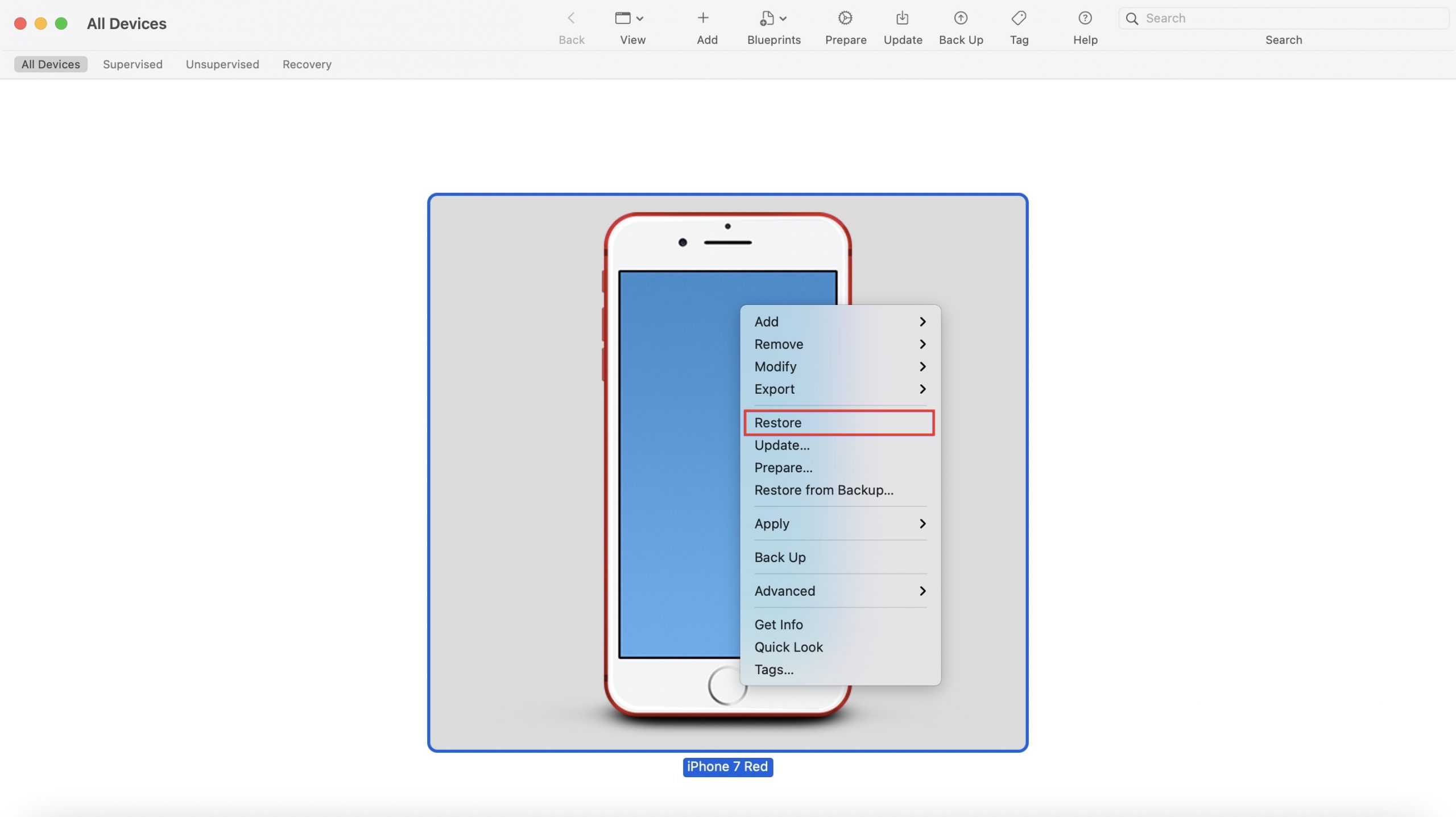Click into the Search field
This screenshot has height=817, width=1456.
1284,19
